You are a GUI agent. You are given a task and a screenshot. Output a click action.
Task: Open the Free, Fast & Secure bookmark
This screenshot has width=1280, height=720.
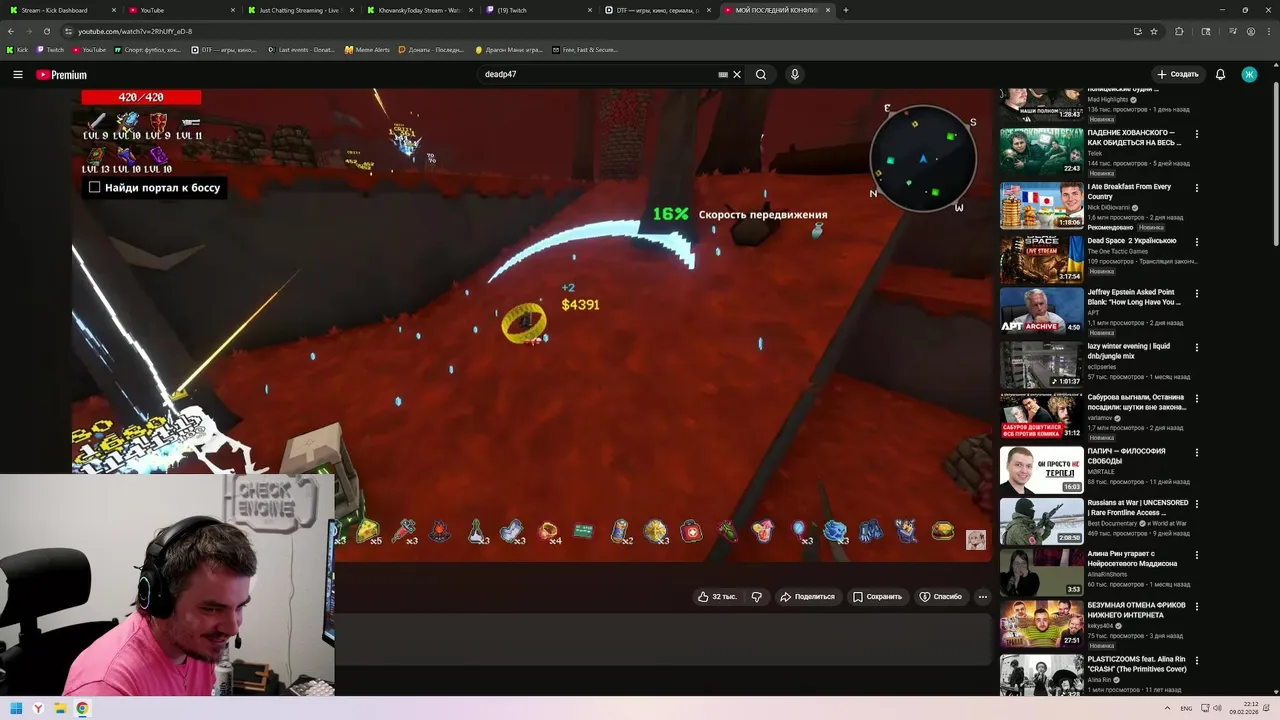pyautogui.click(x=585, y=49)
